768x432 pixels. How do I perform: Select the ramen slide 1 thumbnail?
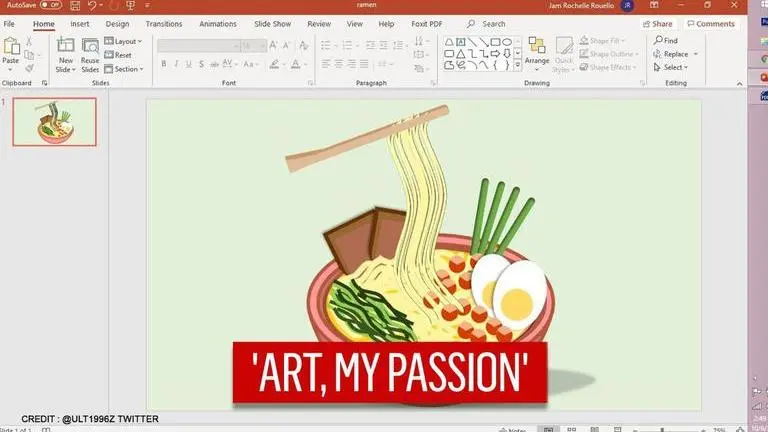coord(54,121)
